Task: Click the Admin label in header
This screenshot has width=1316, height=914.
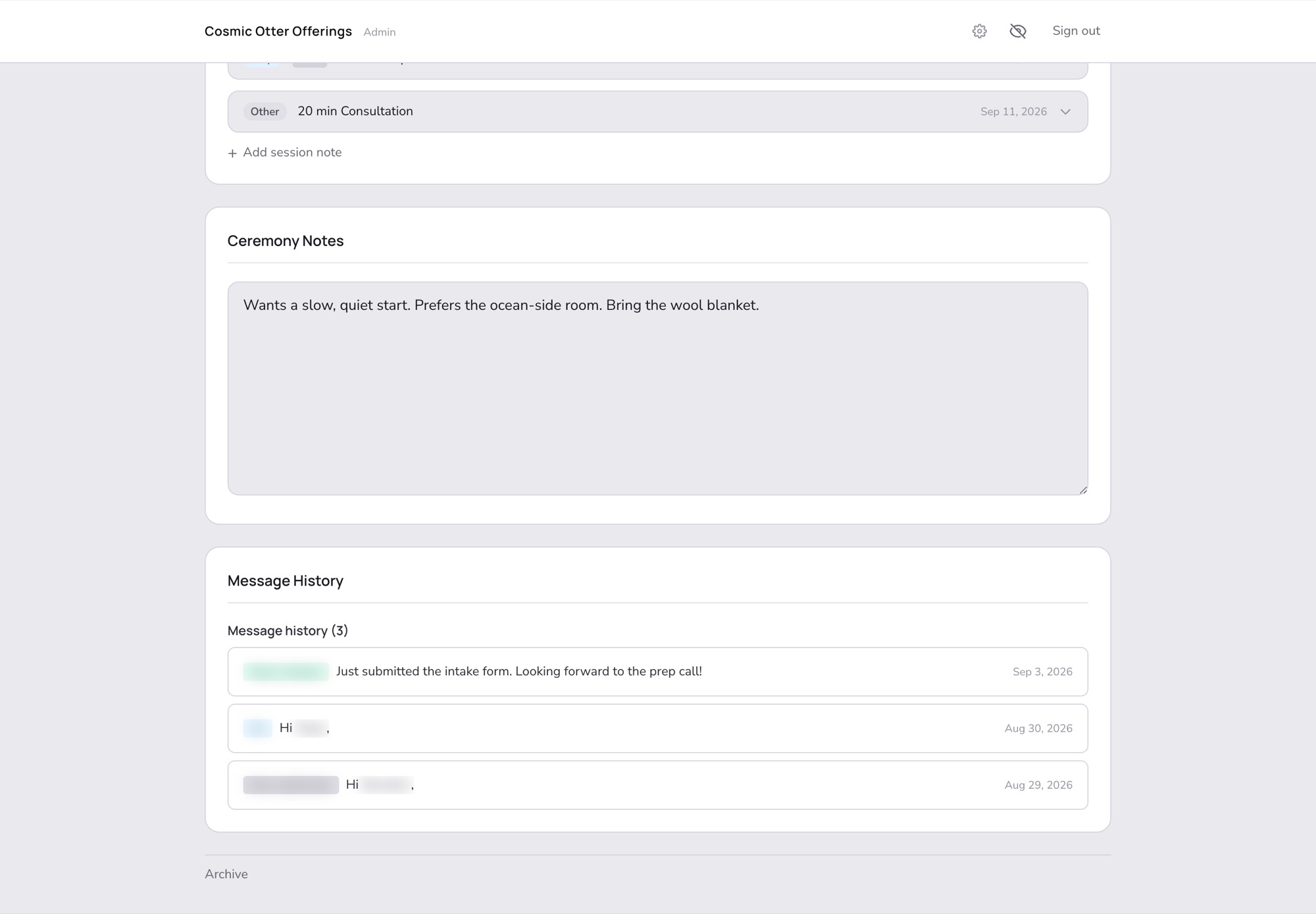Action: (380, 32)
